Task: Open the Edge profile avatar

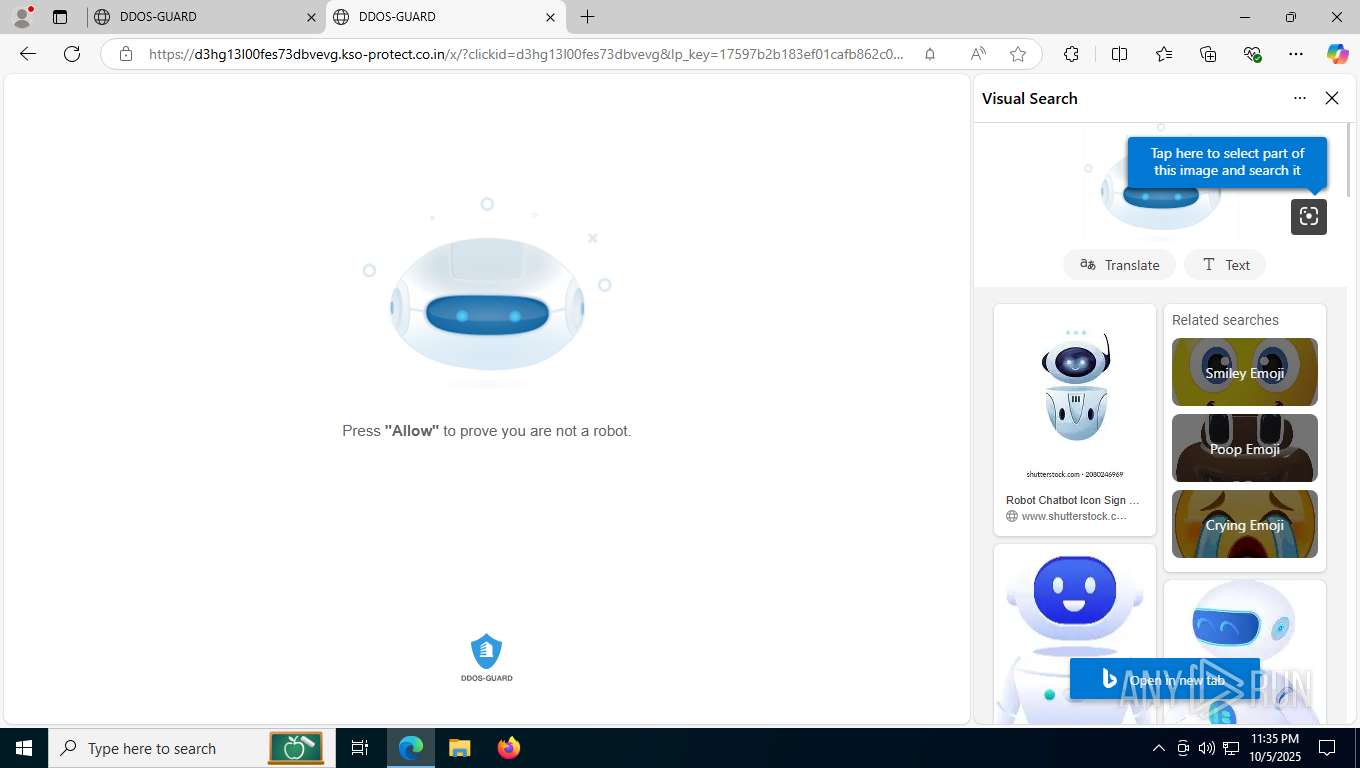Action: (21, 16)
